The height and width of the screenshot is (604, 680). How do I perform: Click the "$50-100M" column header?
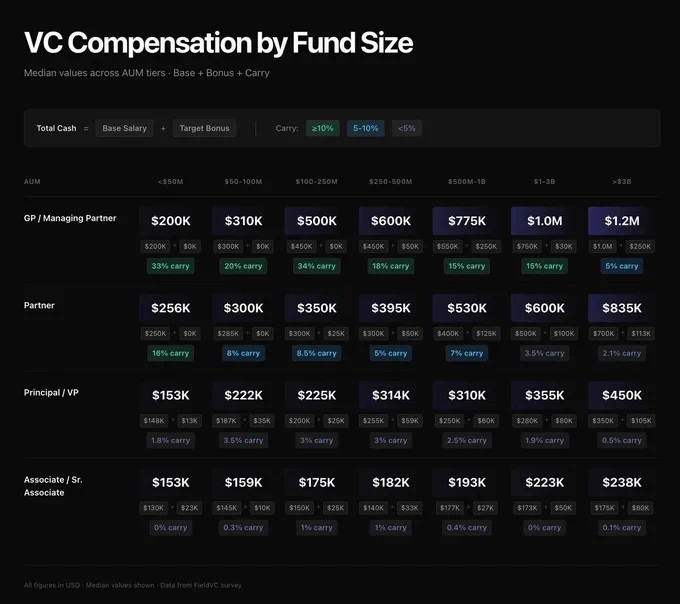(243, 182)
